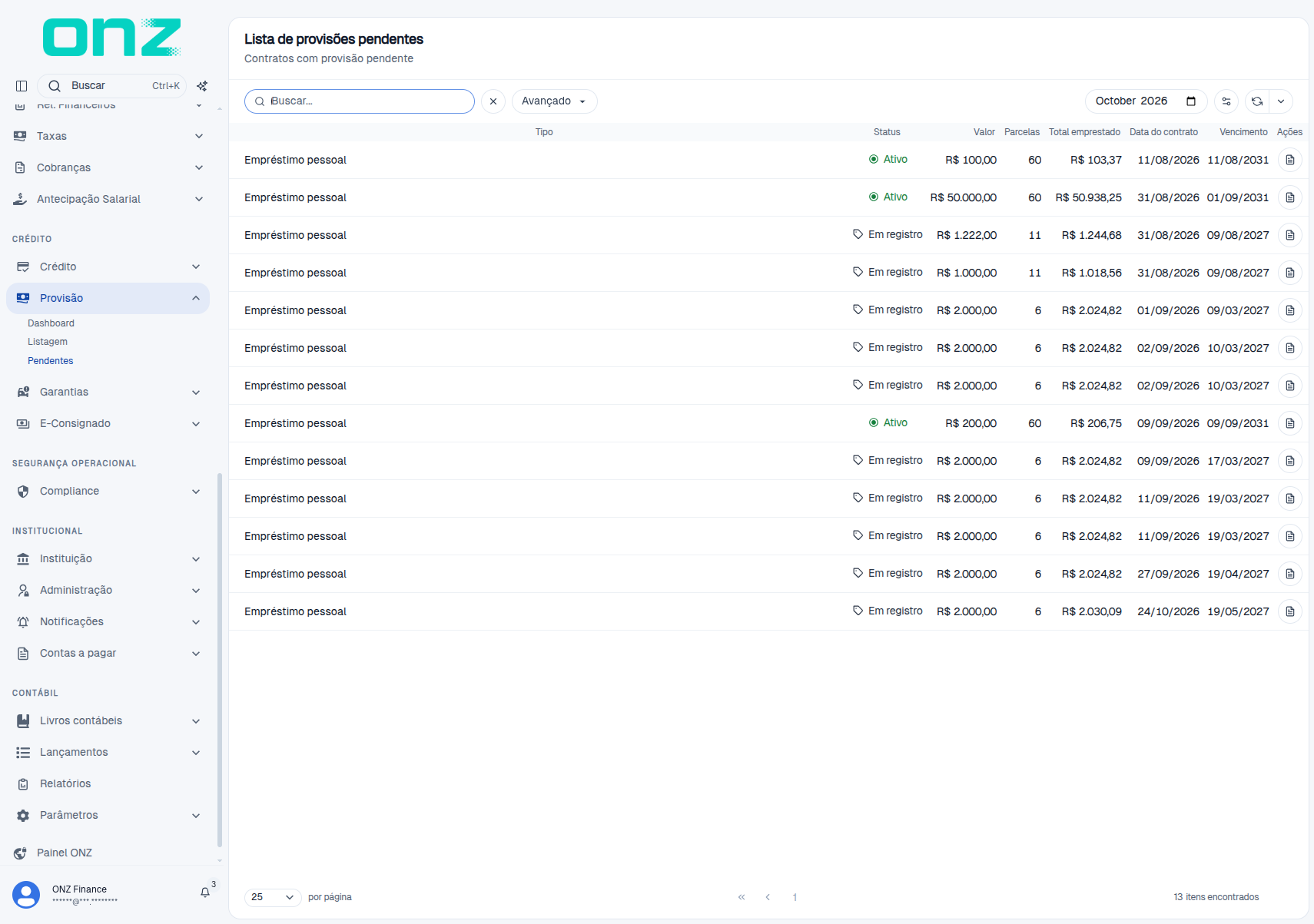The height and width of the screenshot is (924, 1314).
Task: Open the notifications bell icon
Action: pos(205,893)
